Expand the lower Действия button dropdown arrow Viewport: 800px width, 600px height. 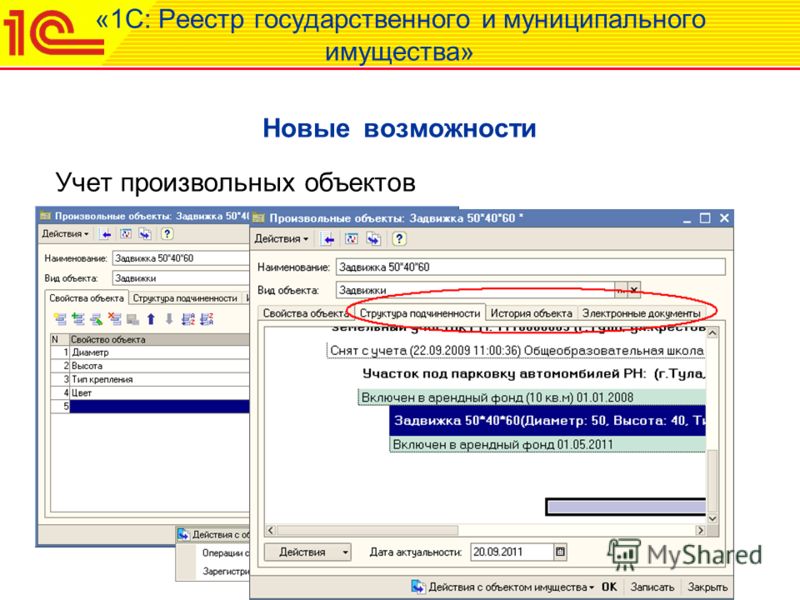pyautogui.click(x=345, y=552)
